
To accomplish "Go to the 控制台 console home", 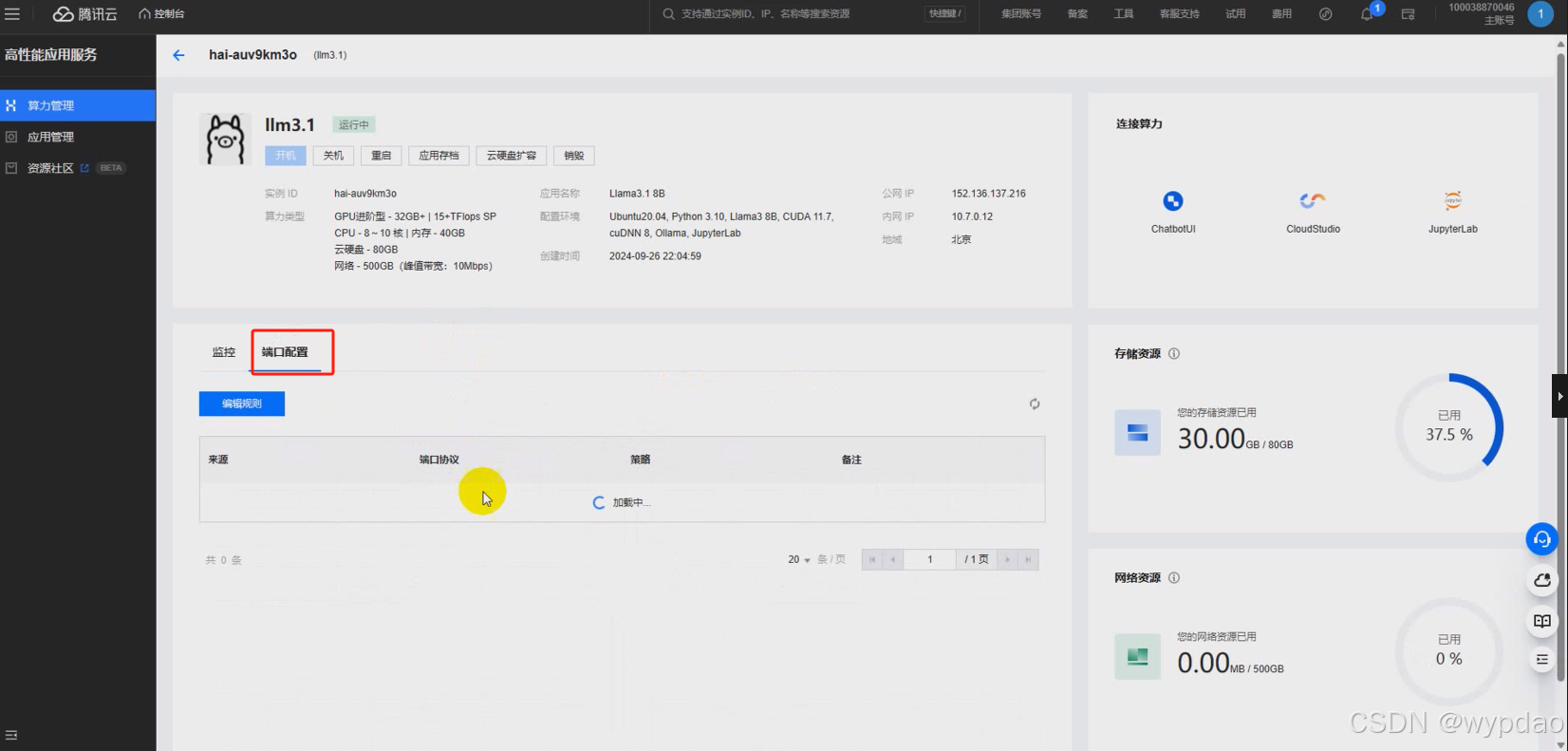I will pyautogui.click(x=161, y=14).
